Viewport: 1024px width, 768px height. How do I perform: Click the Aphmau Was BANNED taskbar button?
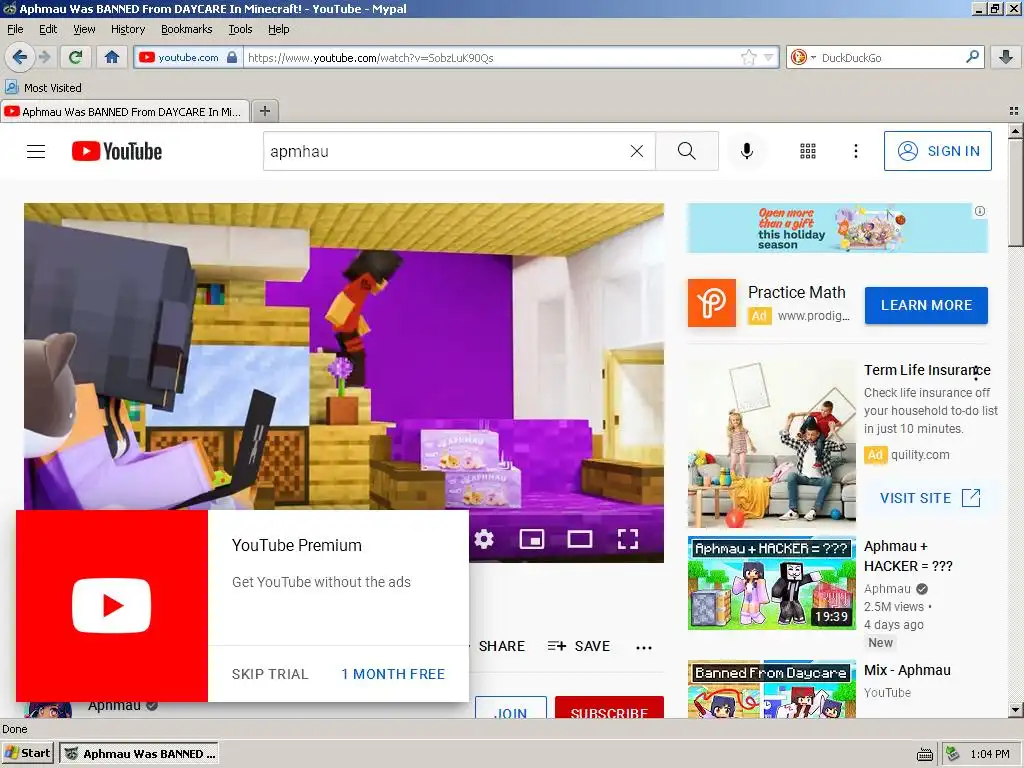coord(139,753)
